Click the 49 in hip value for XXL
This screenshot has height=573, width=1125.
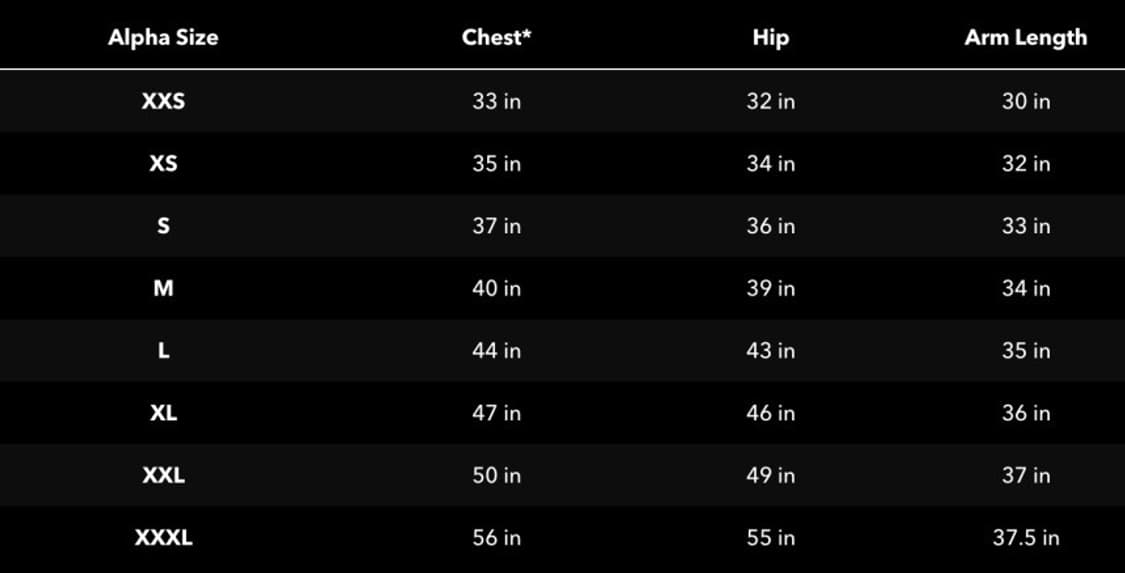tap(770, 475)
